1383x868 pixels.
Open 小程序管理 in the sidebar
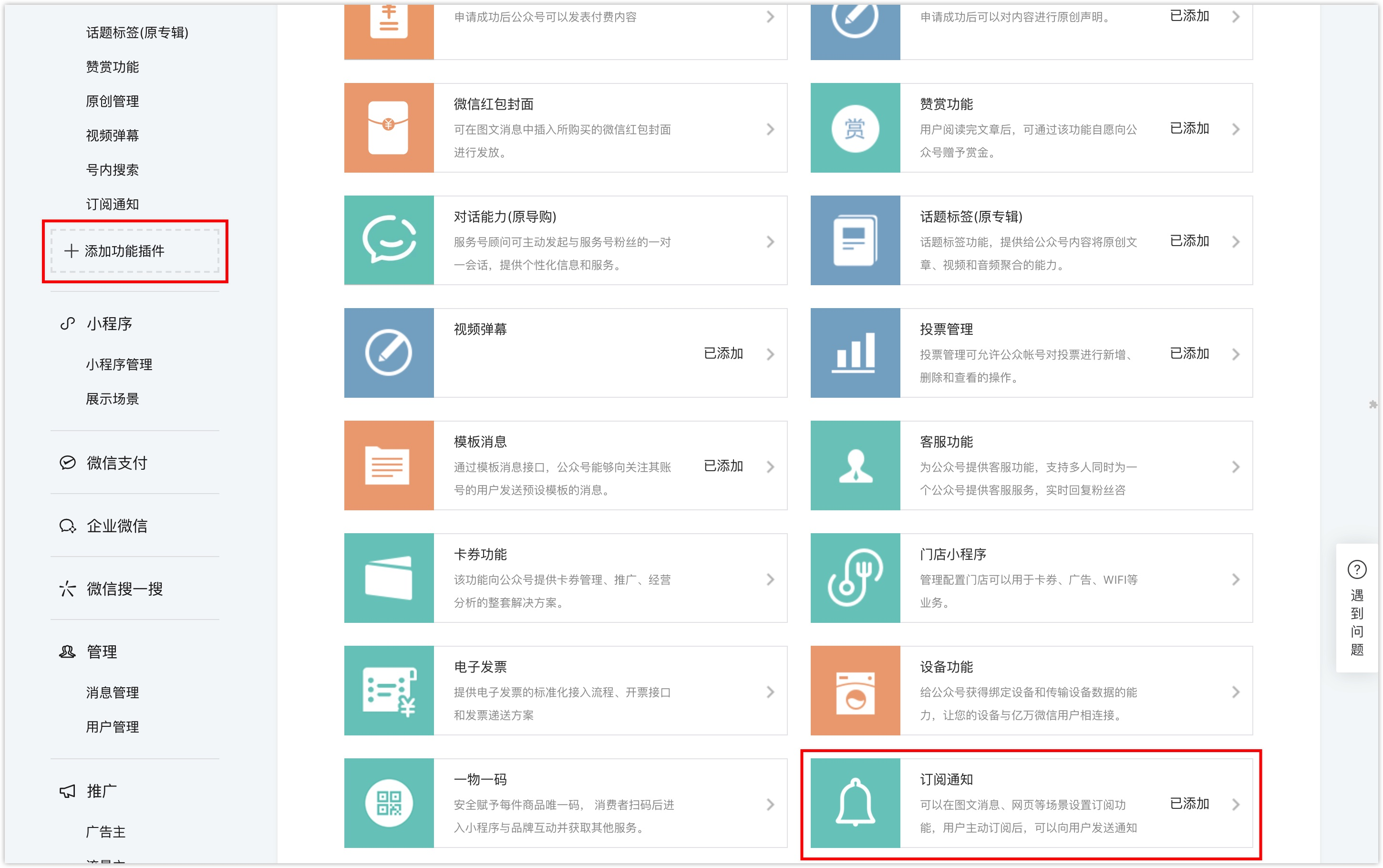point(119,364)
